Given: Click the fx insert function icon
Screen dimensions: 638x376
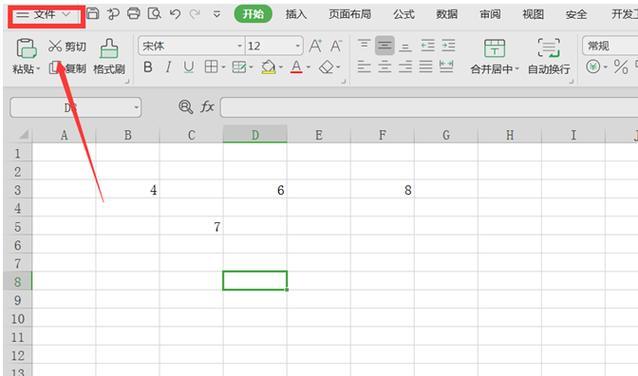Looking at the screenshot, I should pyautogui.click(x=207, y=107).
